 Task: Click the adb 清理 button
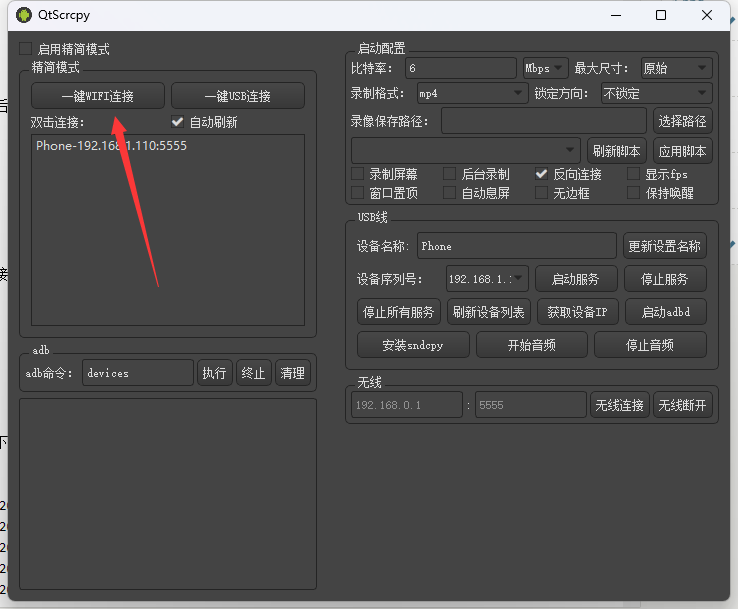[292, 373]
